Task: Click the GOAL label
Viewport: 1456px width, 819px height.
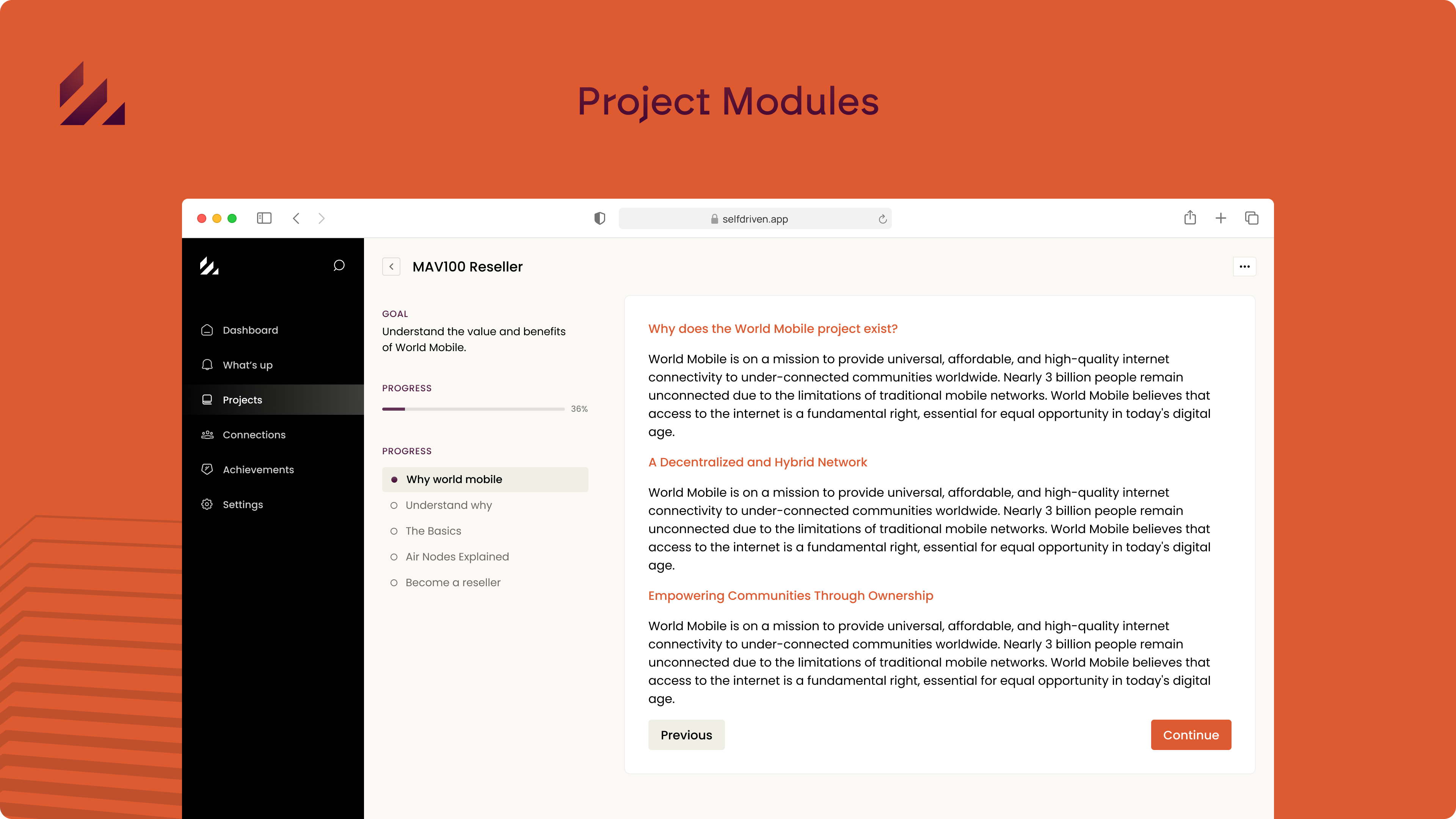Action: point(395,314)
